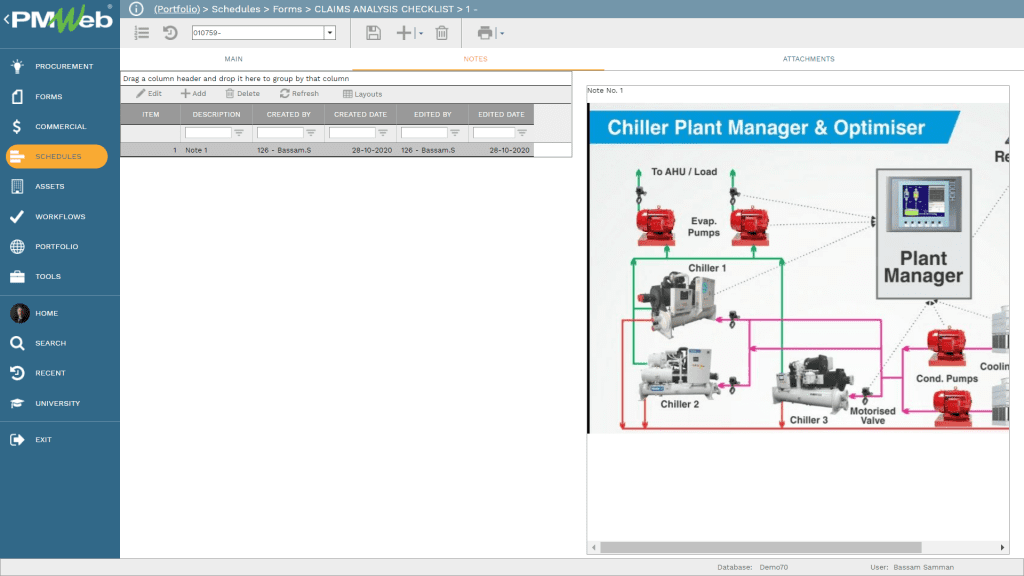Sort by the Description column header
1024x576 pixels.
coord(216,114)
